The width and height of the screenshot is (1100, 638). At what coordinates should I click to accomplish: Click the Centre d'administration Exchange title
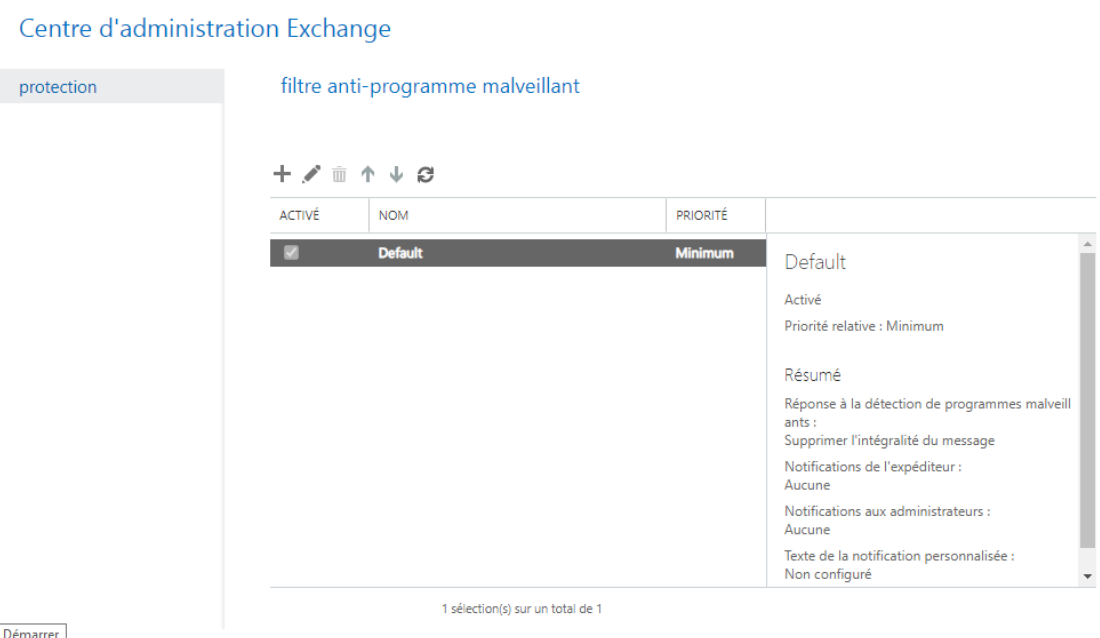point(205,29)
